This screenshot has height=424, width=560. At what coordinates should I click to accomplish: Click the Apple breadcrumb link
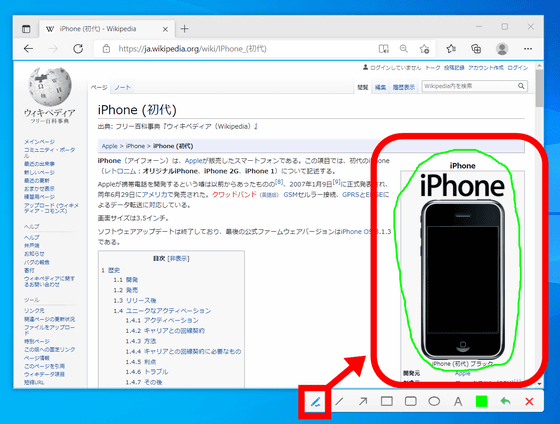coord(109,146)
